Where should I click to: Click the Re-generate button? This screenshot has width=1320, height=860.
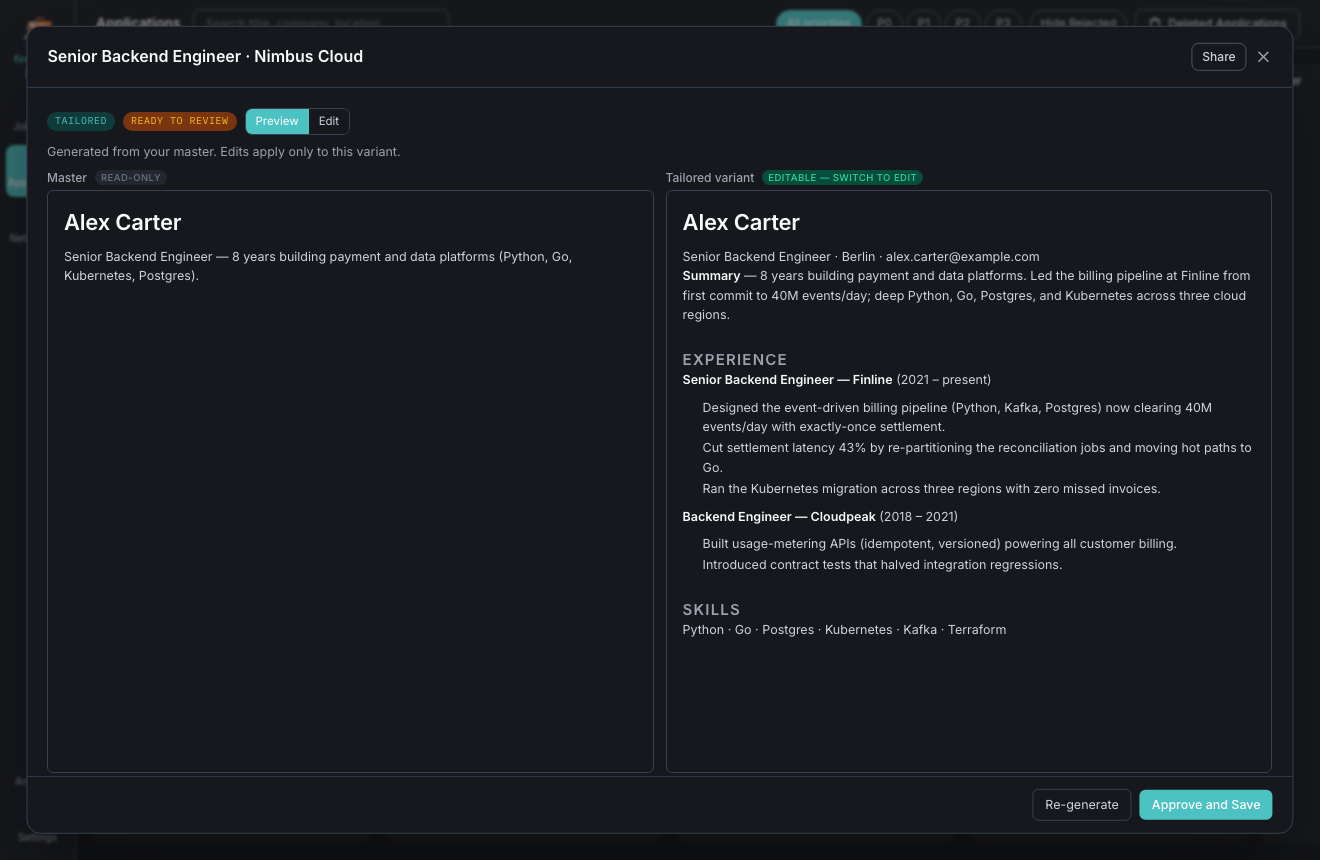coord(1081,805)
